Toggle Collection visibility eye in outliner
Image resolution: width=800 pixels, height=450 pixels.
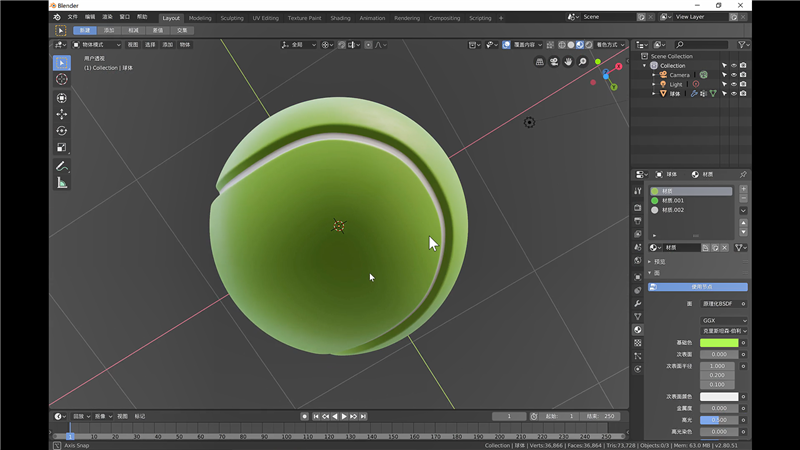point(734,65)
